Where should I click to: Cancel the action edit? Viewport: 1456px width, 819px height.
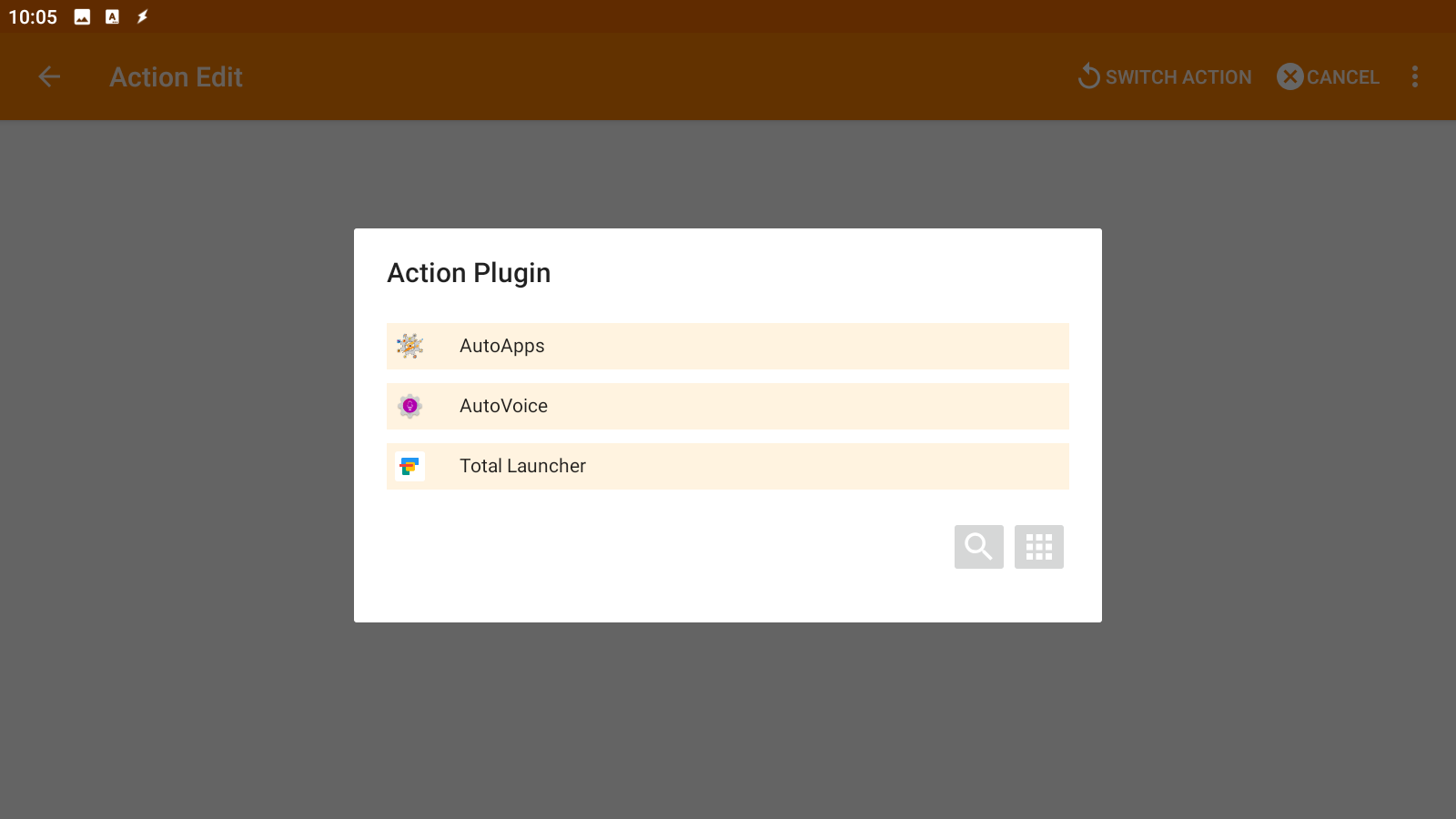pos(1329,77)
